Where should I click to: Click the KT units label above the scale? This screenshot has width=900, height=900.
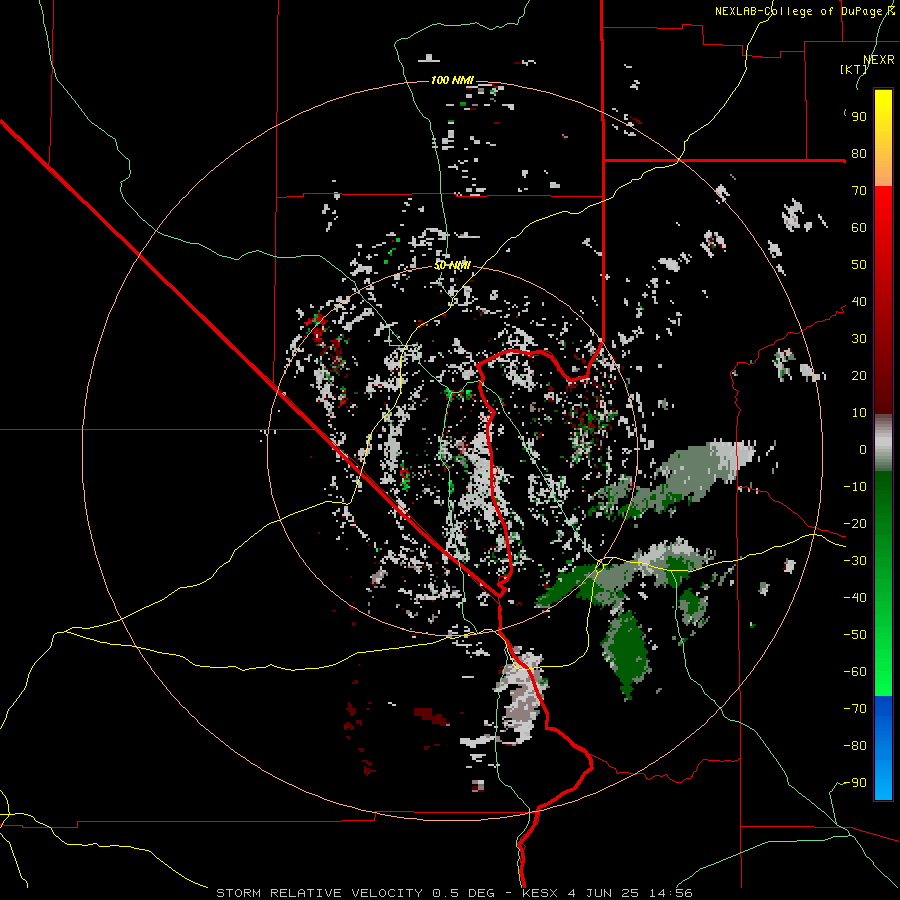tap(854, 69)
